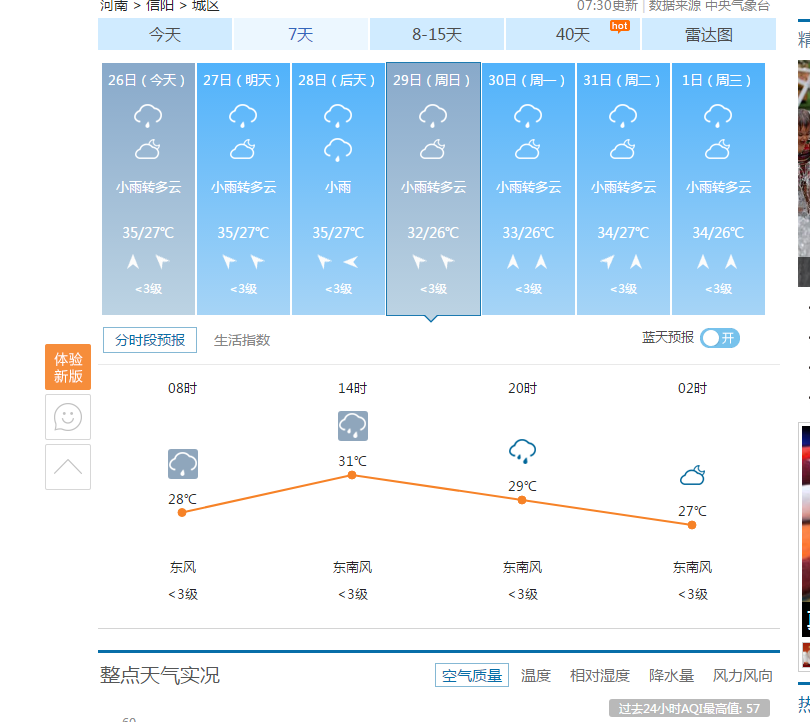Click the rain icon on 26日 card
Screen dimensions: 810x722
[148, 116]
